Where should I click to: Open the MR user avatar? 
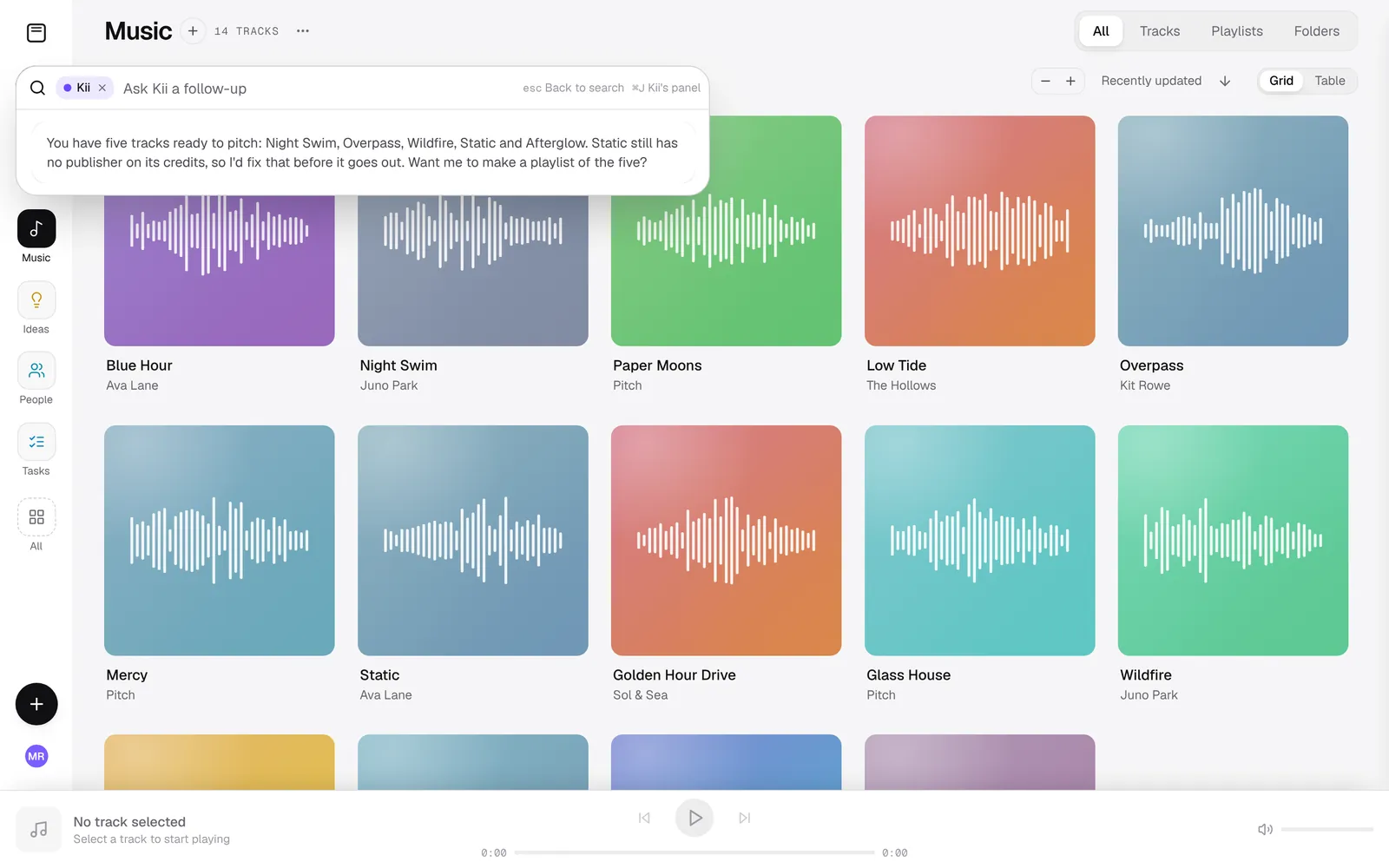click(x=36, y=756)
